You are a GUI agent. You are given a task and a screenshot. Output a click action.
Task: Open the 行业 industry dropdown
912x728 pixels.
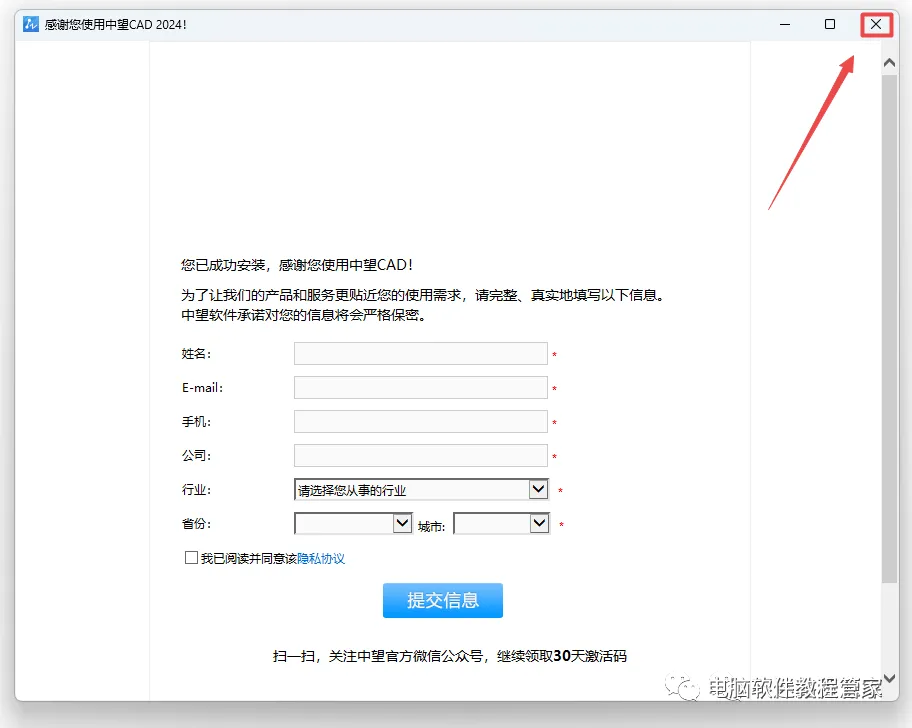click(x=421, y=490)
